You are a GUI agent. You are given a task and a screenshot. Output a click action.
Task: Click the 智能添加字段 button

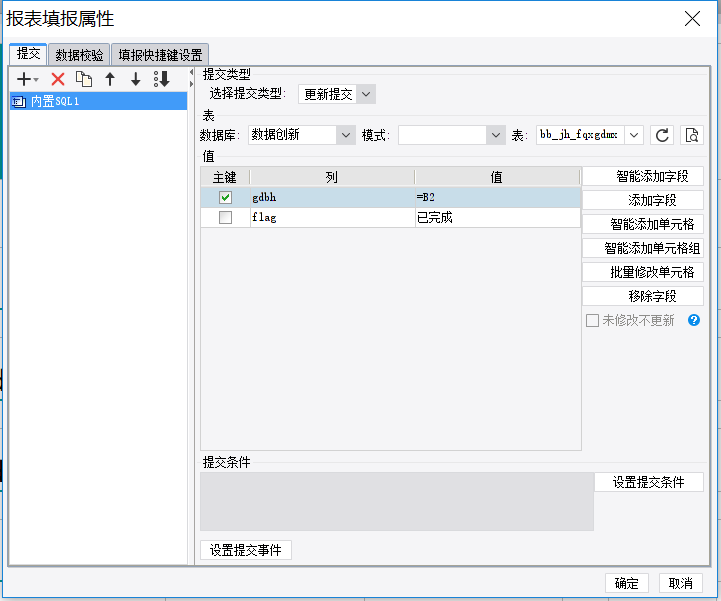pyautogui.click(x=643, y=176)
